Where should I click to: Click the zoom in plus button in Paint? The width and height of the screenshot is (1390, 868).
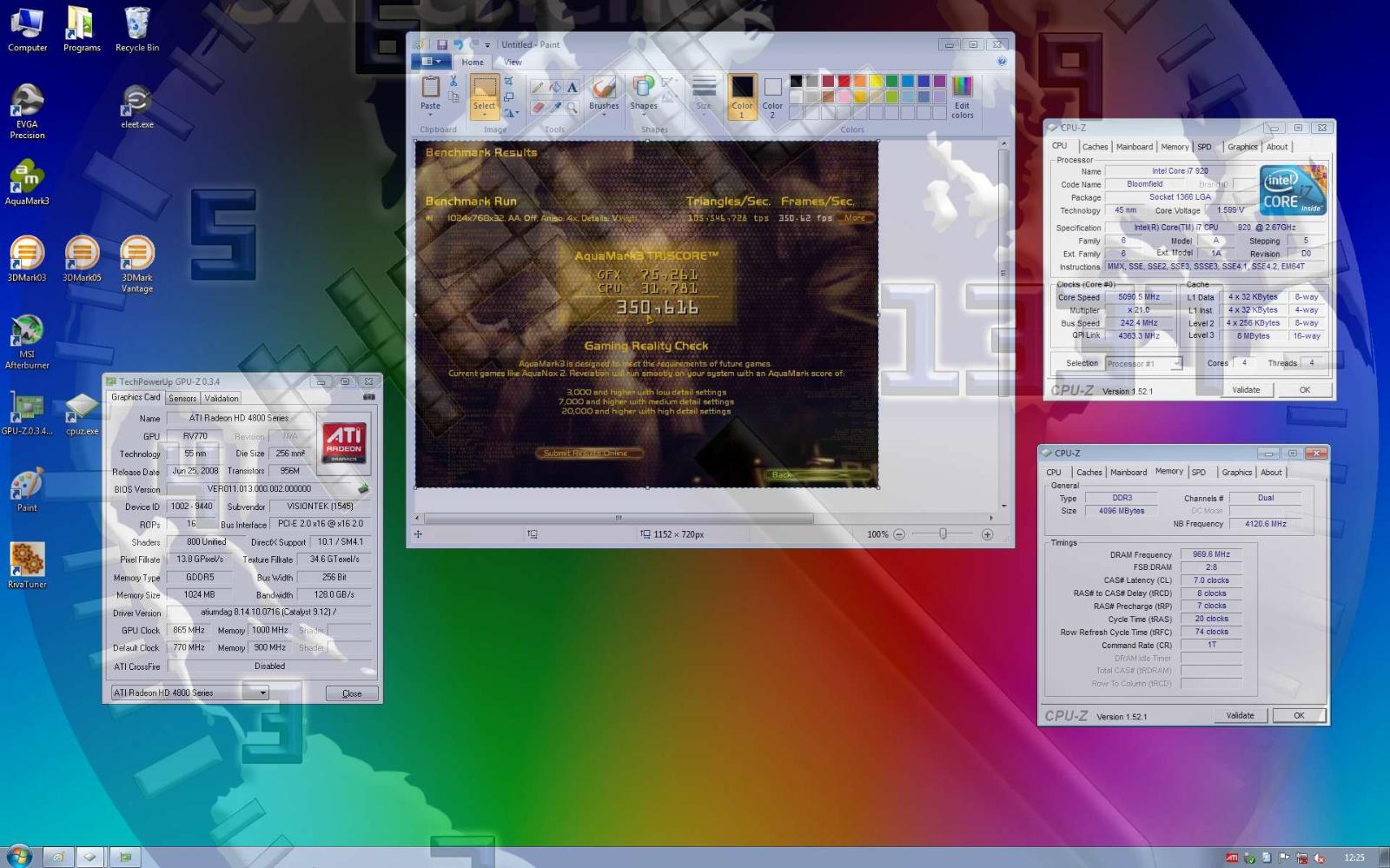[987, 534]
